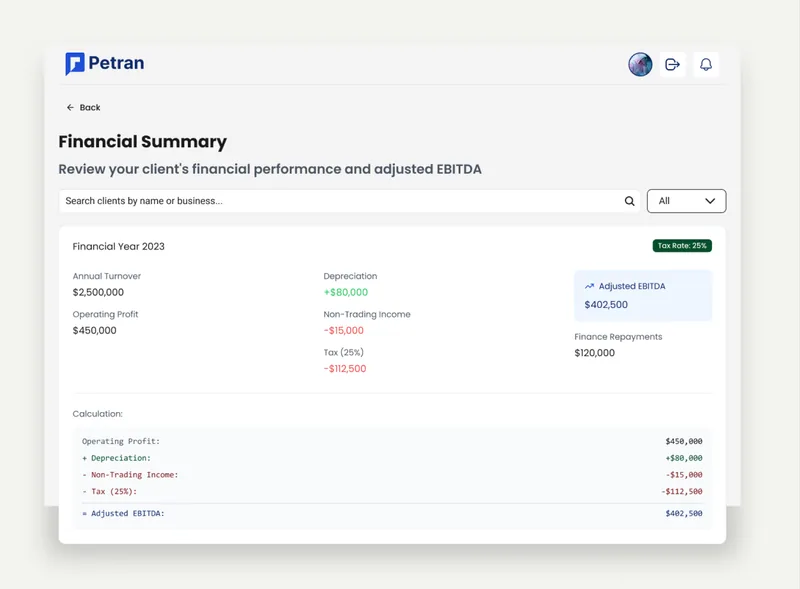The height and width of the screenshot is (589, 800).
Task: Select the = Adjusted EBITDA: calculation row label
Action: pyautogui.click(x=123, y=513)
